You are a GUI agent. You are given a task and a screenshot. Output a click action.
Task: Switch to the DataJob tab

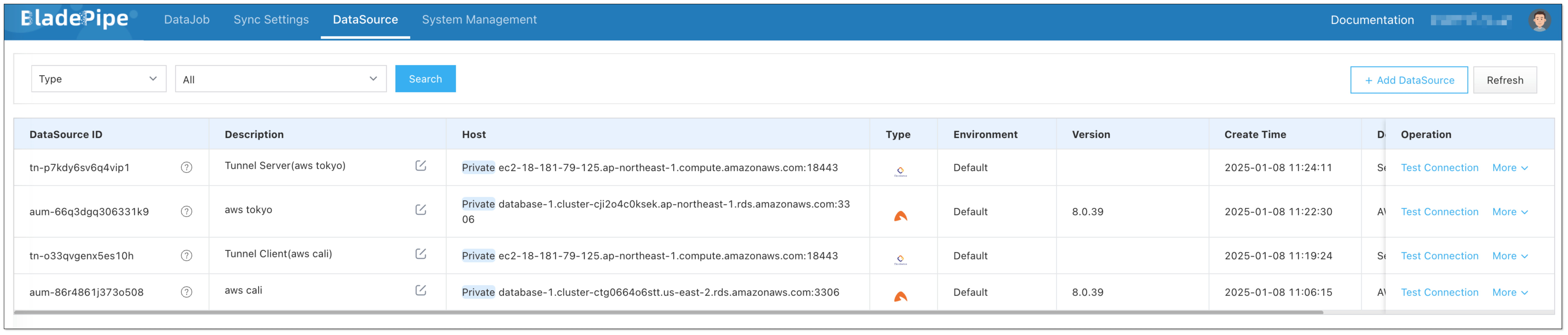(186, 19)
